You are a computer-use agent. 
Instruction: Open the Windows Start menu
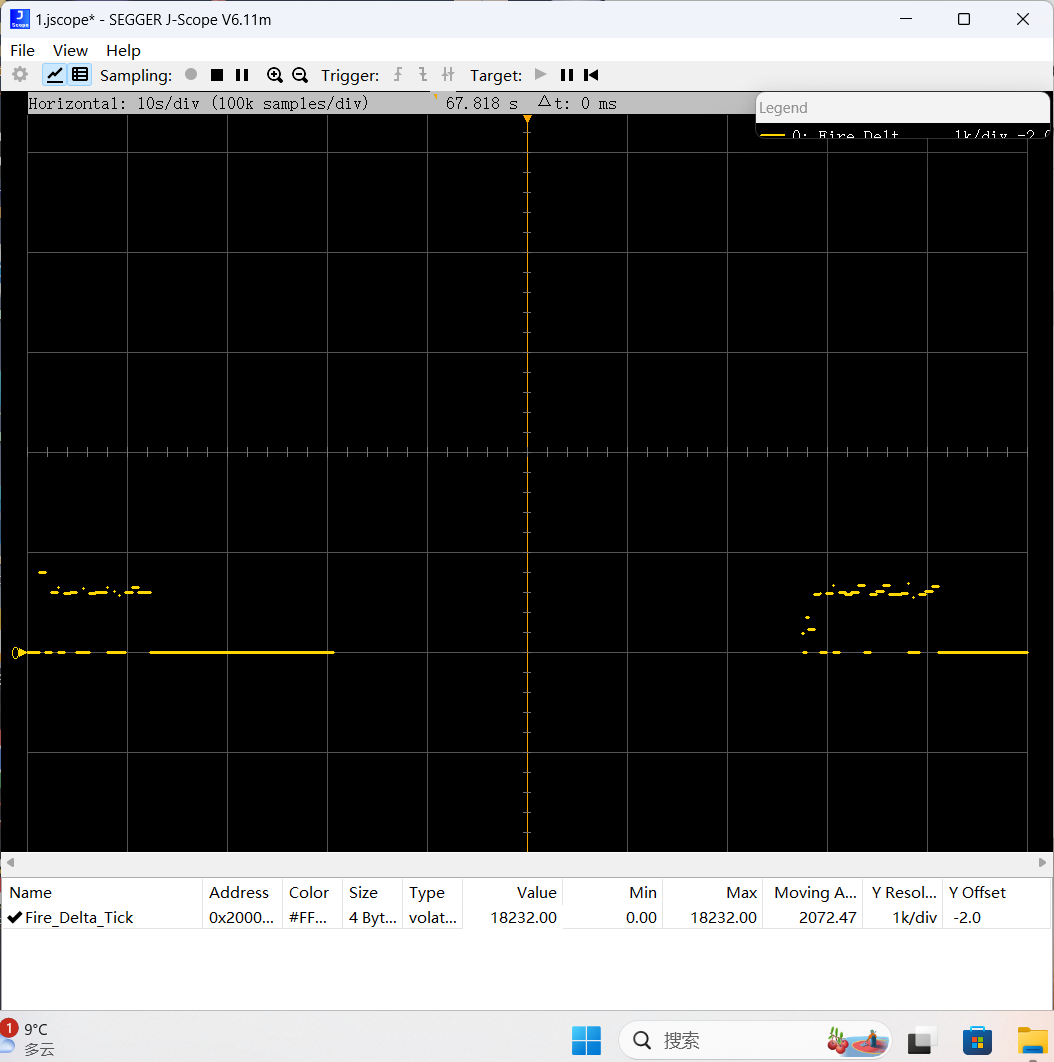[586, 1040]
